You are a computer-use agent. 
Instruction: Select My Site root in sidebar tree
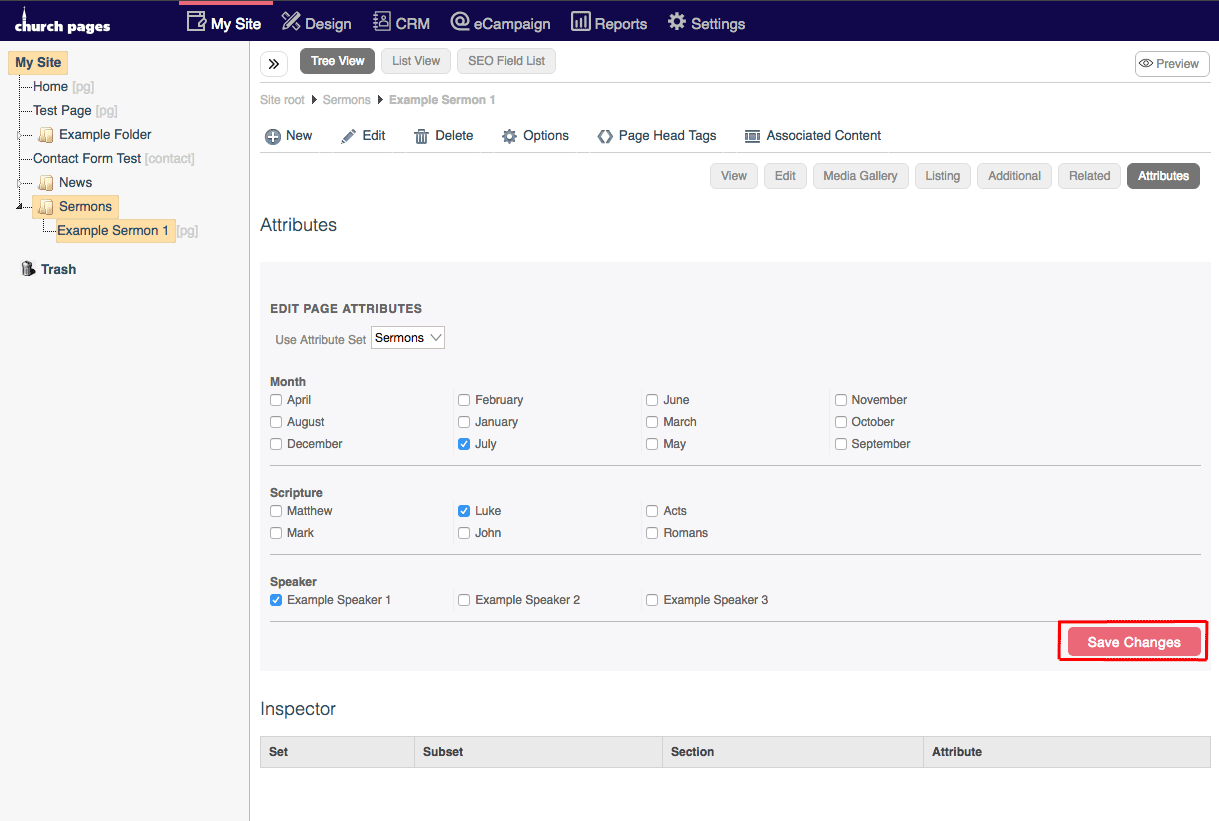[x=38, y=63]
